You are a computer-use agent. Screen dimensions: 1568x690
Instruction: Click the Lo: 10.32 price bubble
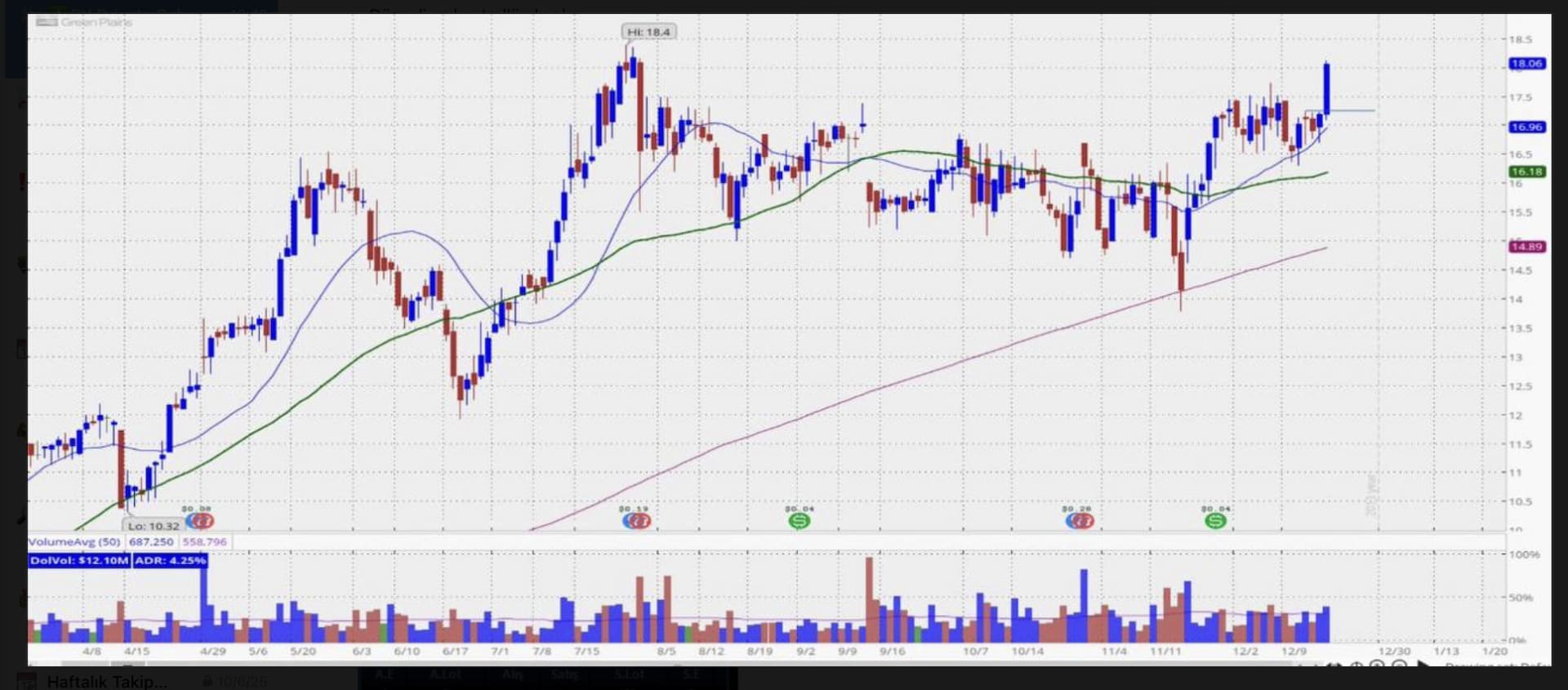click(153, 526)
